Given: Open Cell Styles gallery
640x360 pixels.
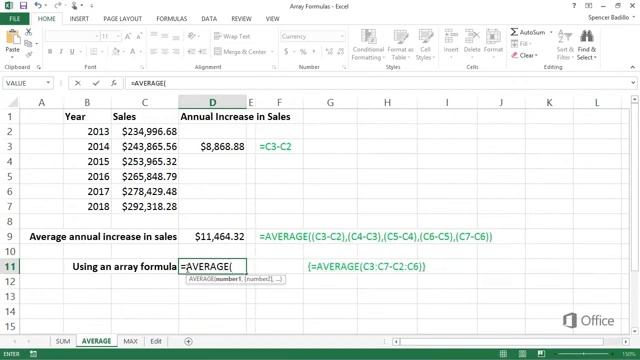Looking at the screenshot, I should (425, 45).
